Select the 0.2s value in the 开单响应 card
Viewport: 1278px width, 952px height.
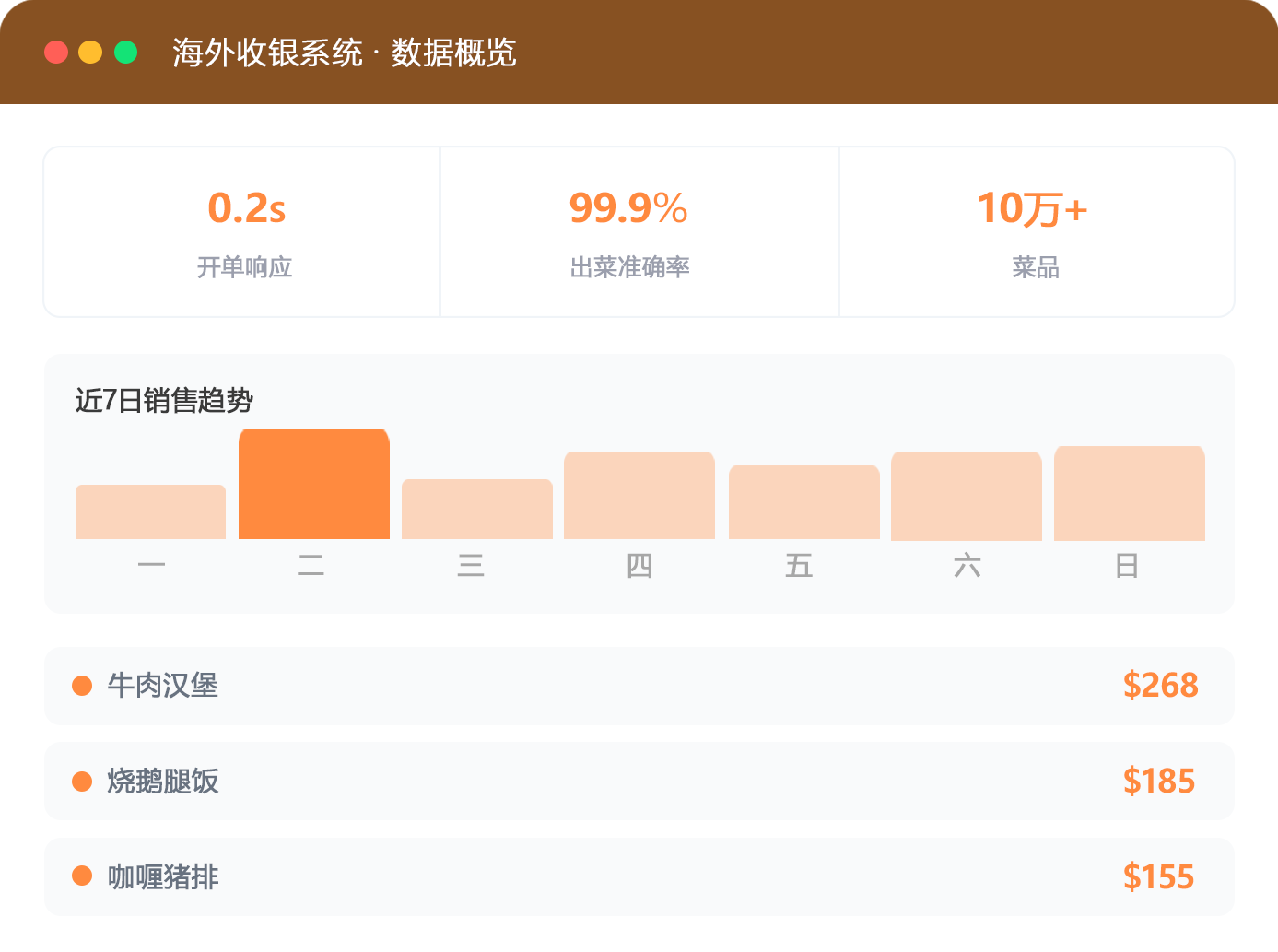(246, 208)
